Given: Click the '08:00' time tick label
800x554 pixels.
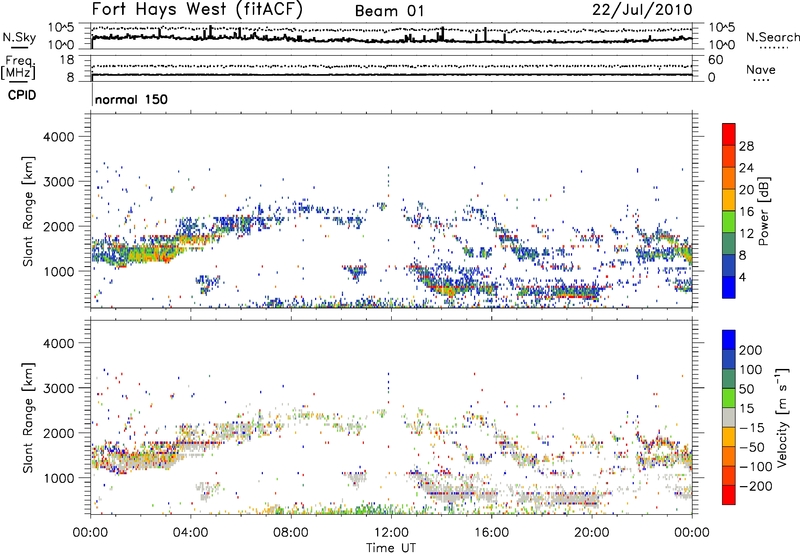Looking at the screenshot, I should (x=291, y=533).
